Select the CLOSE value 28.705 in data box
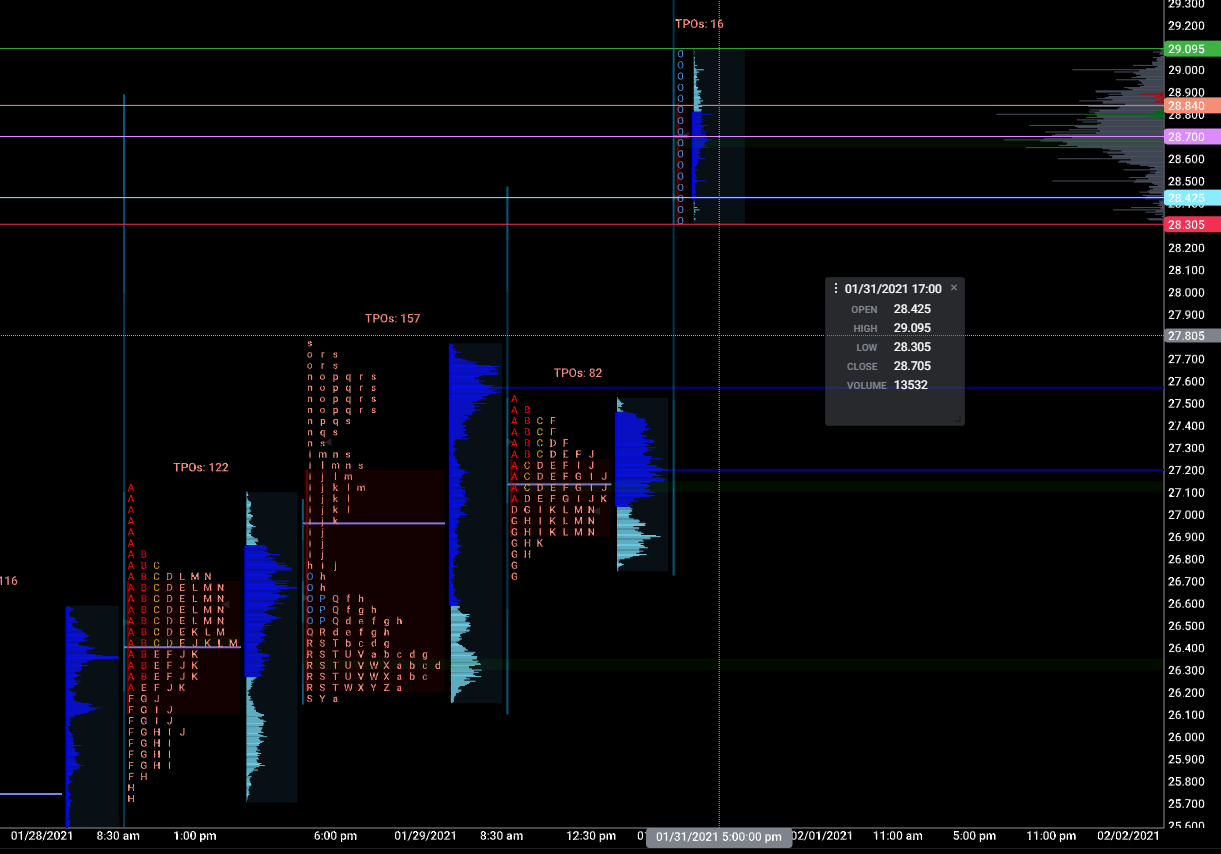1221x854 pixels. coord(912,366)
